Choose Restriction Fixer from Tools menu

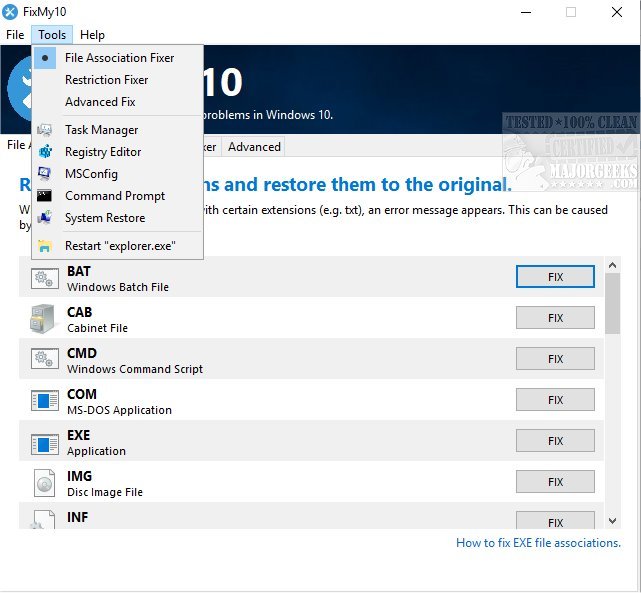[117, 80]
